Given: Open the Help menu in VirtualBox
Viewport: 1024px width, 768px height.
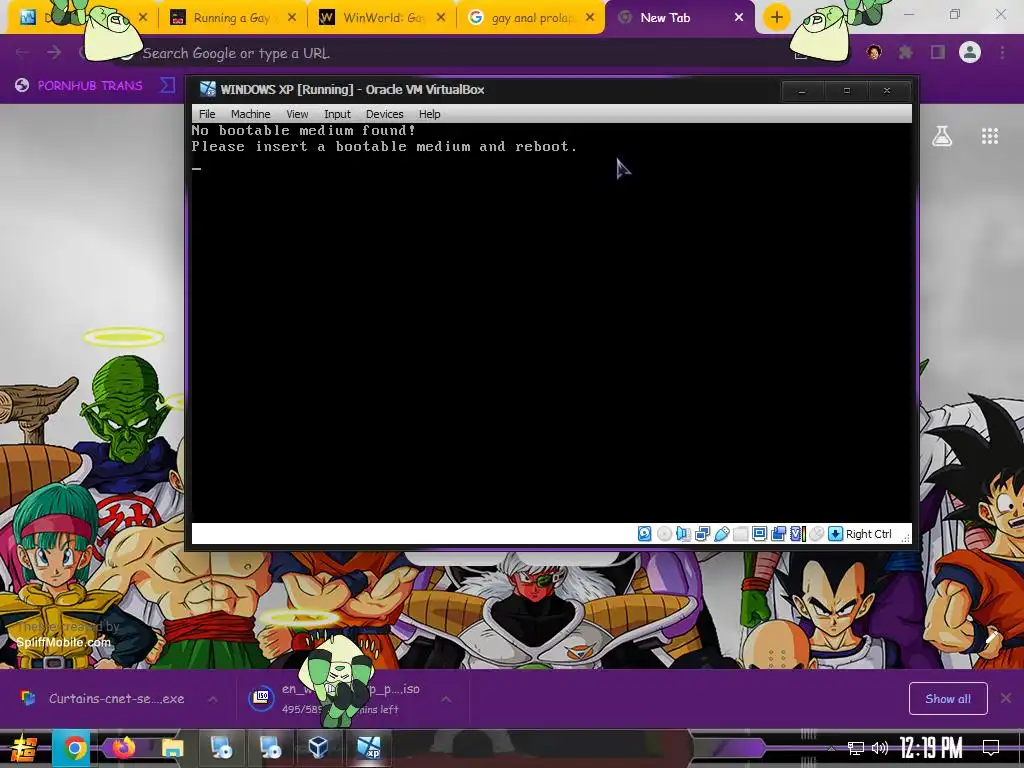Looking at the screenshot, I should tap(430, 114).
